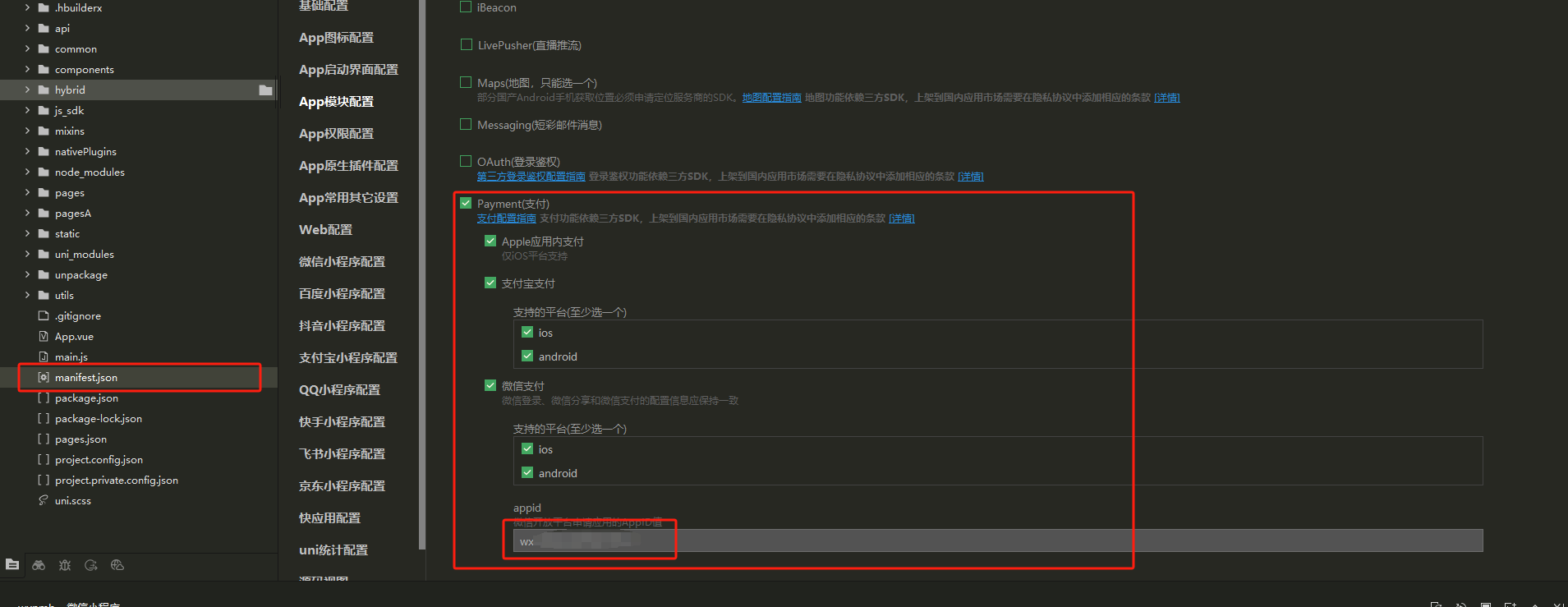This screenshot has width=1568, height=607.
Task: Open the 第三方登录鉴权配置指南 link
Action: 531,177
